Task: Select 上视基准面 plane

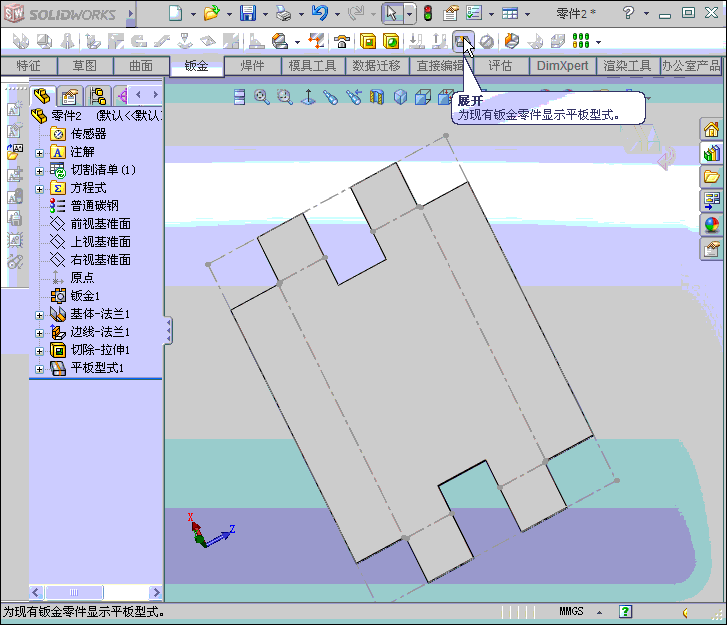Action: 90,242
